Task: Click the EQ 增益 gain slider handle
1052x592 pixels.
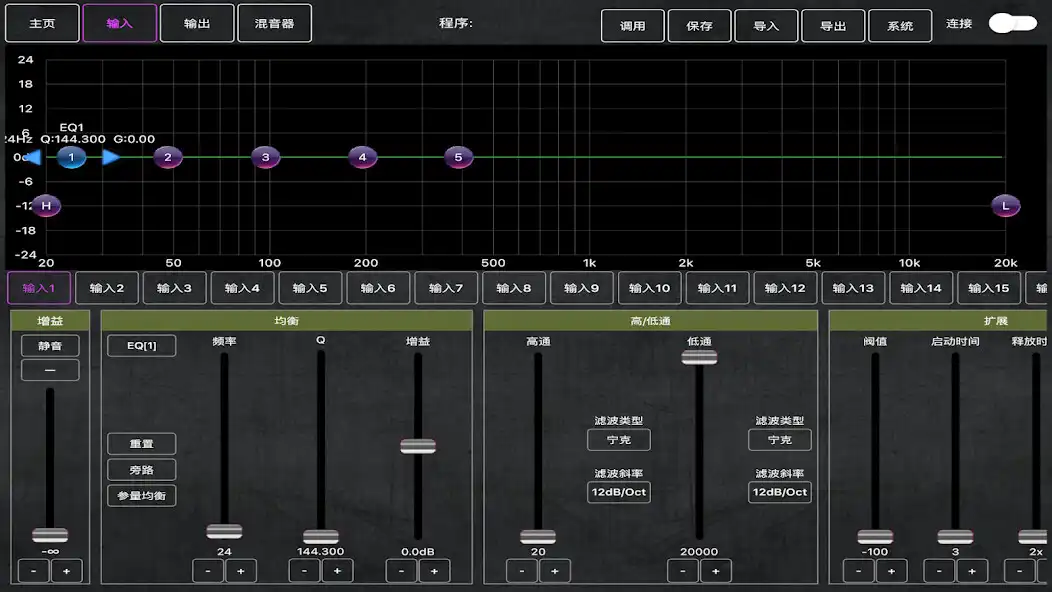Action: point(418,446)
